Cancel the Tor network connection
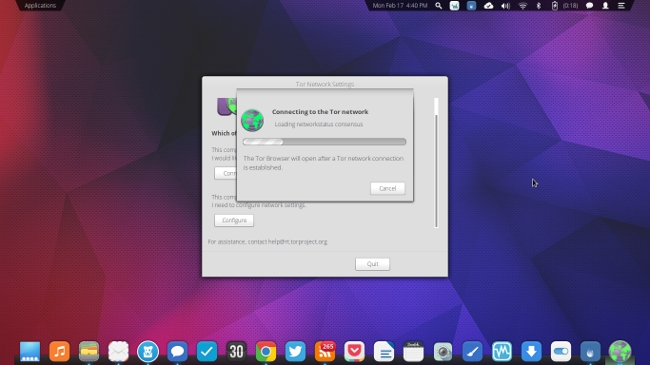The width and height of the screenshot is (650, 365). 387,188
